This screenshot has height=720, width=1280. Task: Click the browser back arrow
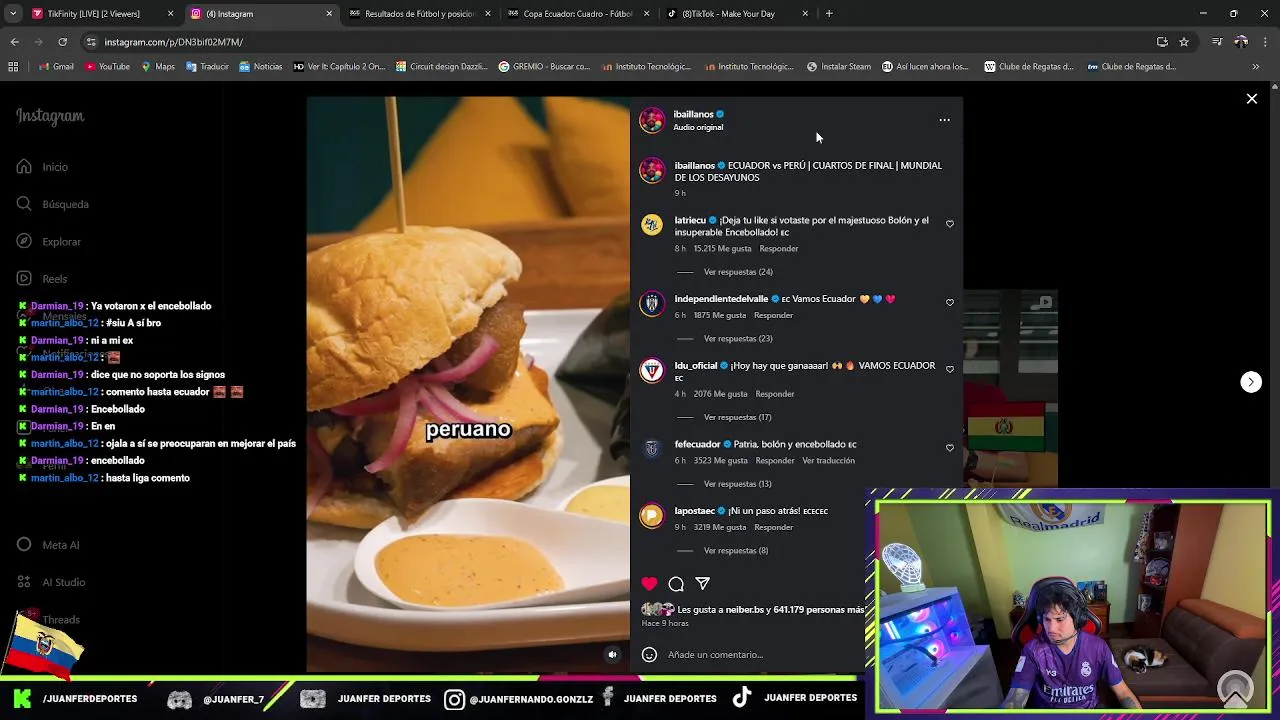[x=14, y=42]
